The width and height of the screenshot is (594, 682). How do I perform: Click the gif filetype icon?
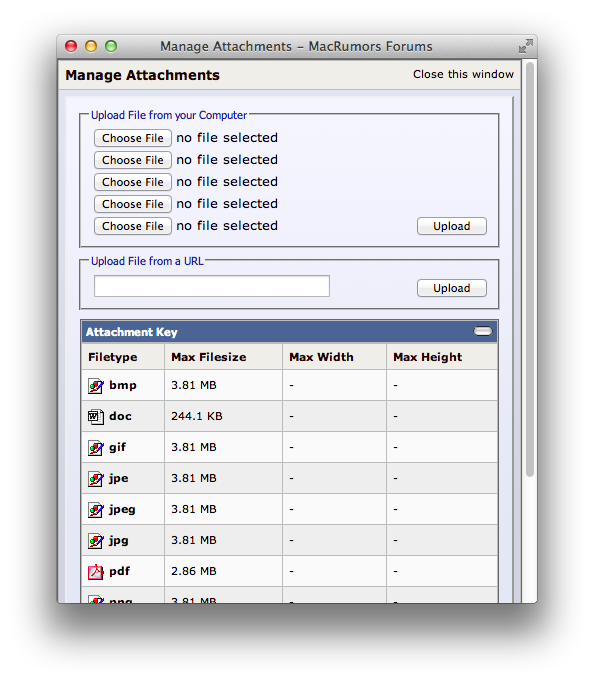(96, 448)
